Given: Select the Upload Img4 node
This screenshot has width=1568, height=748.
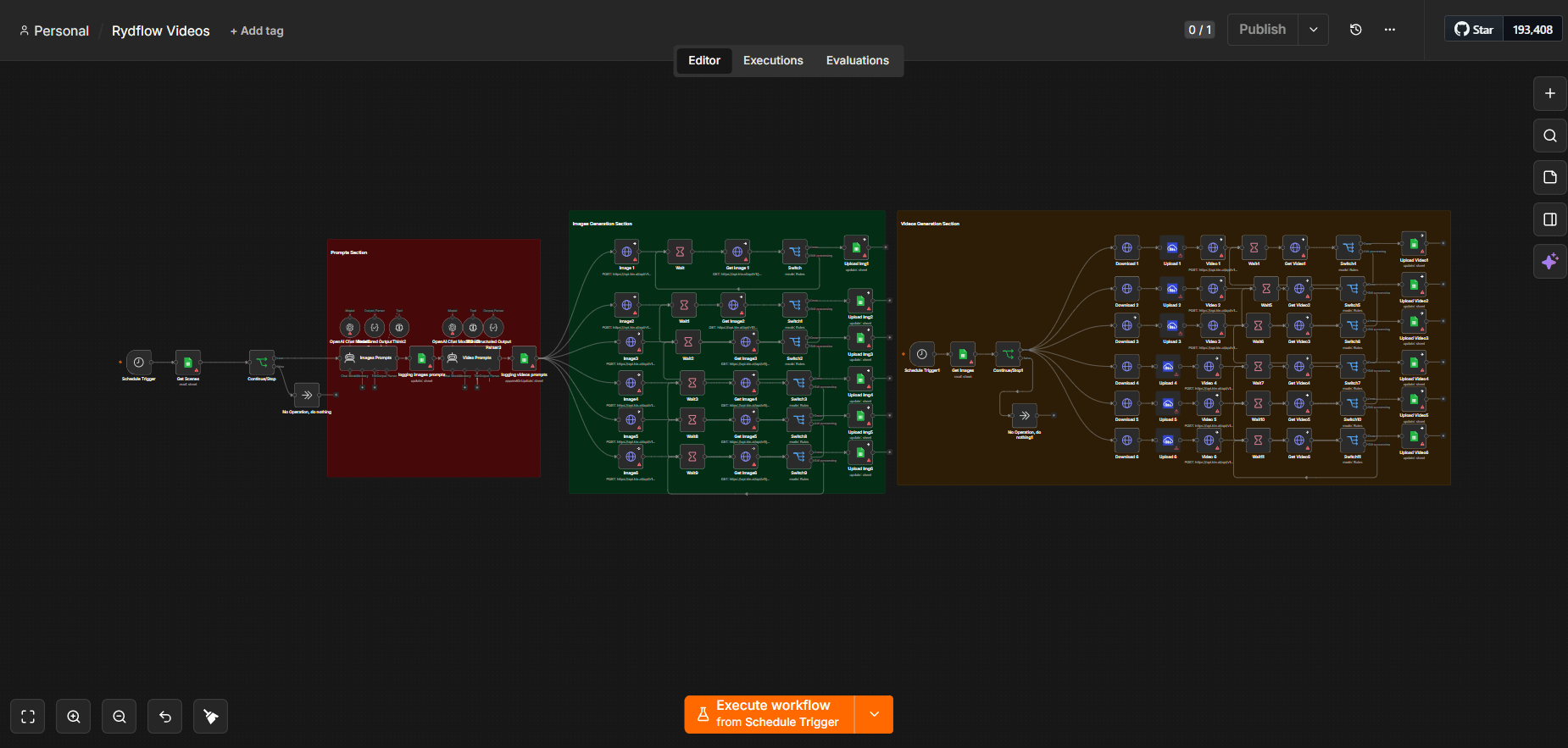Looking at the screenshot, I should tap(860, 379).
